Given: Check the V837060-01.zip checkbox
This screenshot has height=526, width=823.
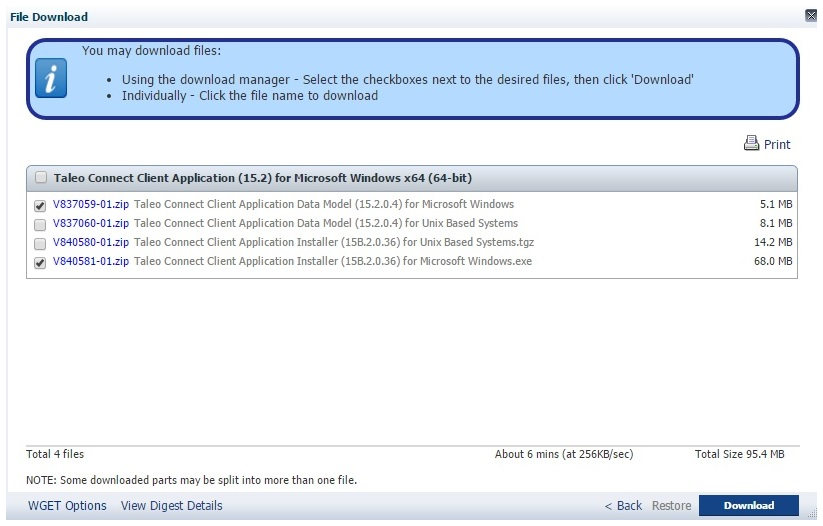Looking at the screenshot, I should [x=40, y=225].
